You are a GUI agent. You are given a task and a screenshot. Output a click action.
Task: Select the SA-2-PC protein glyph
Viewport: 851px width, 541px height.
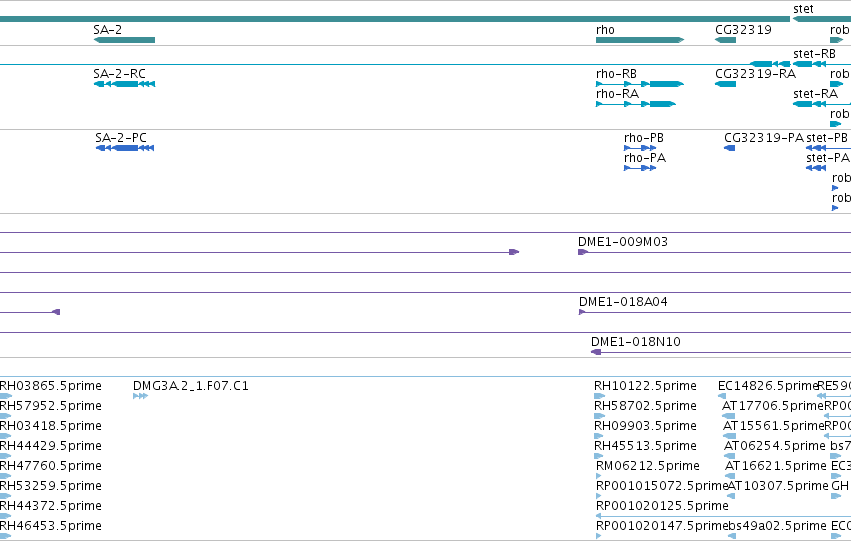pyautogui.click(x=125, y=148)
